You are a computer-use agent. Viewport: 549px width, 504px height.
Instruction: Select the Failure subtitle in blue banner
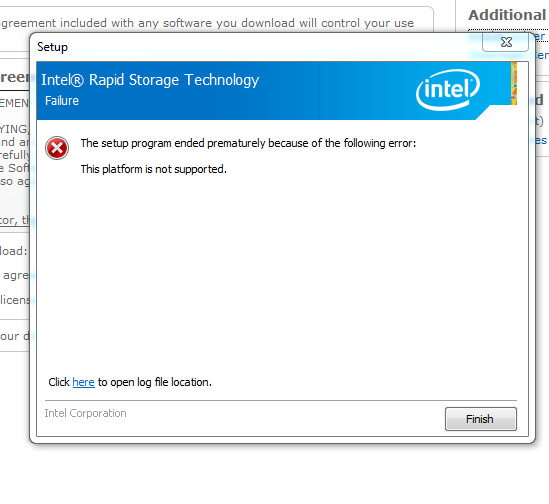tap(62, 101)
